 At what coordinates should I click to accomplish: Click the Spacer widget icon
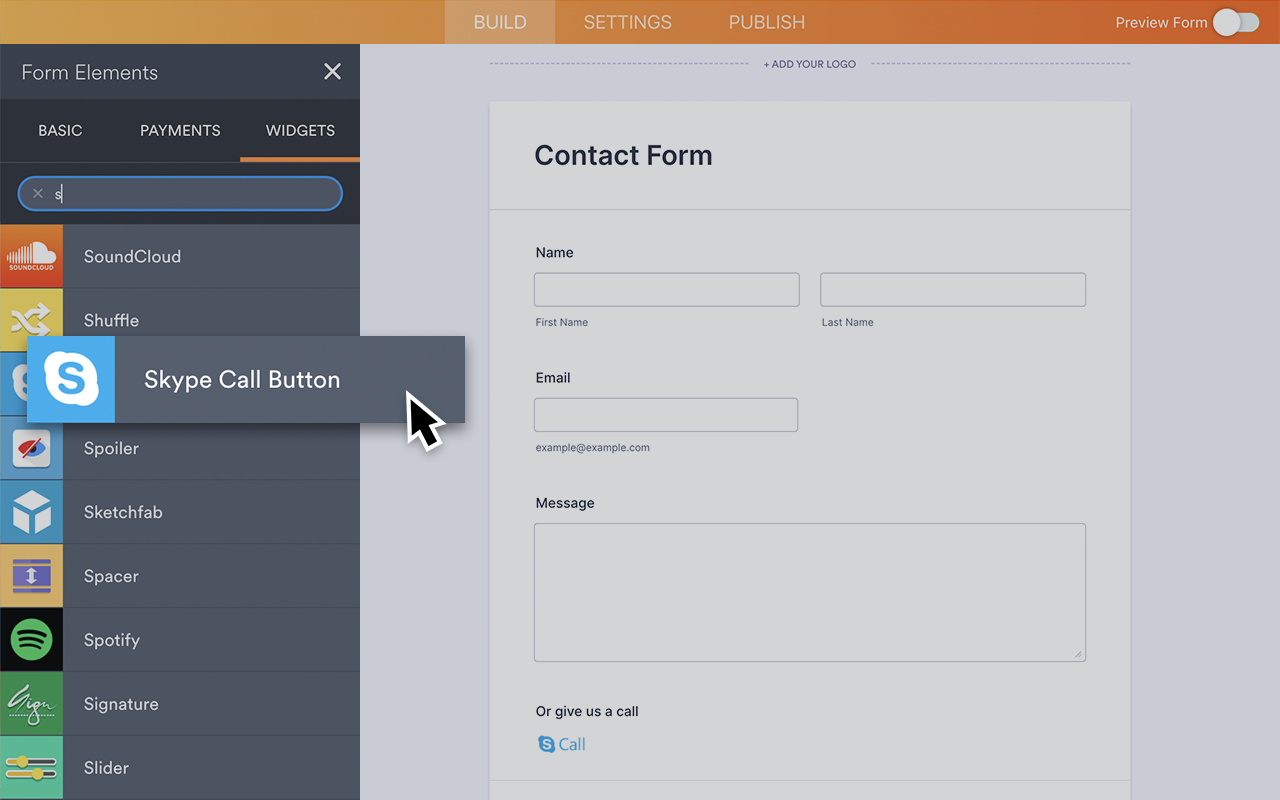coord(31,576)
